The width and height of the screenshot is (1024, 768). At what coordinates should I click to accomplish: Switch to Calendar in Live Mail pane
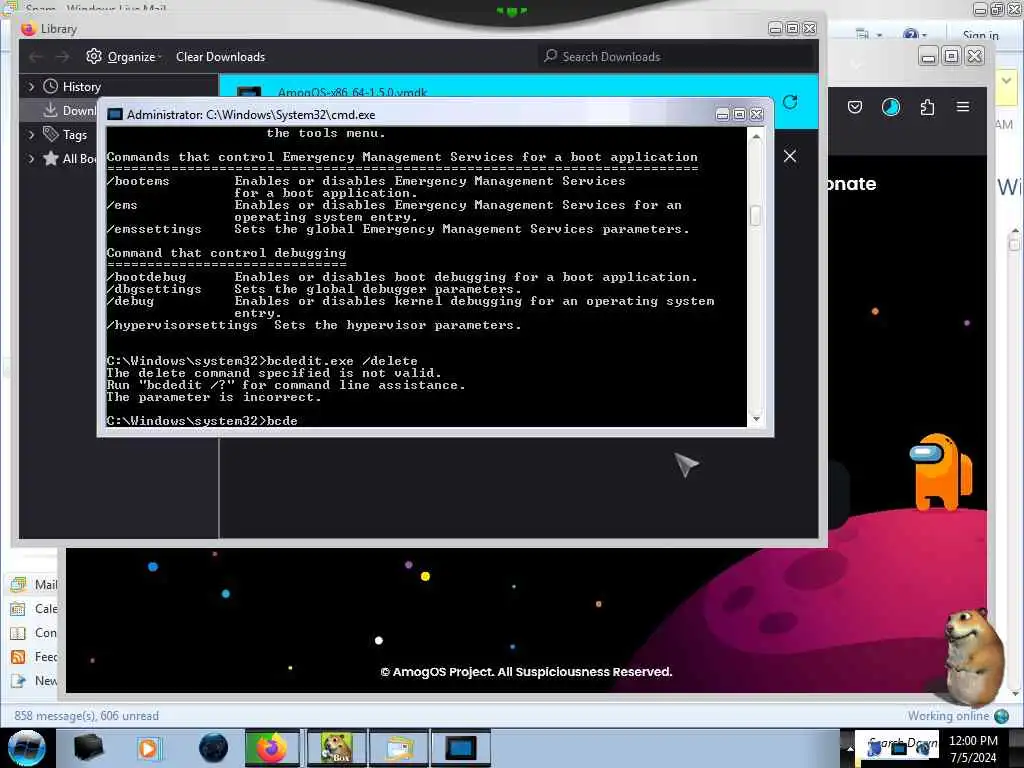coord(35,609)
